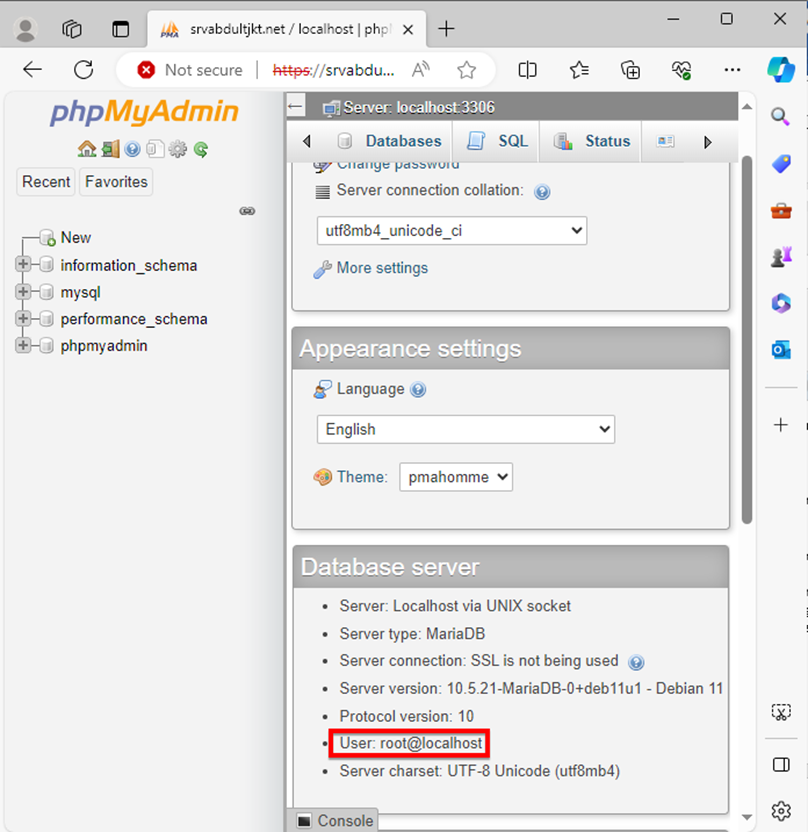808x832 pixels.
Task: Open browser Settings and more menu
Action: tap(732, 70)
